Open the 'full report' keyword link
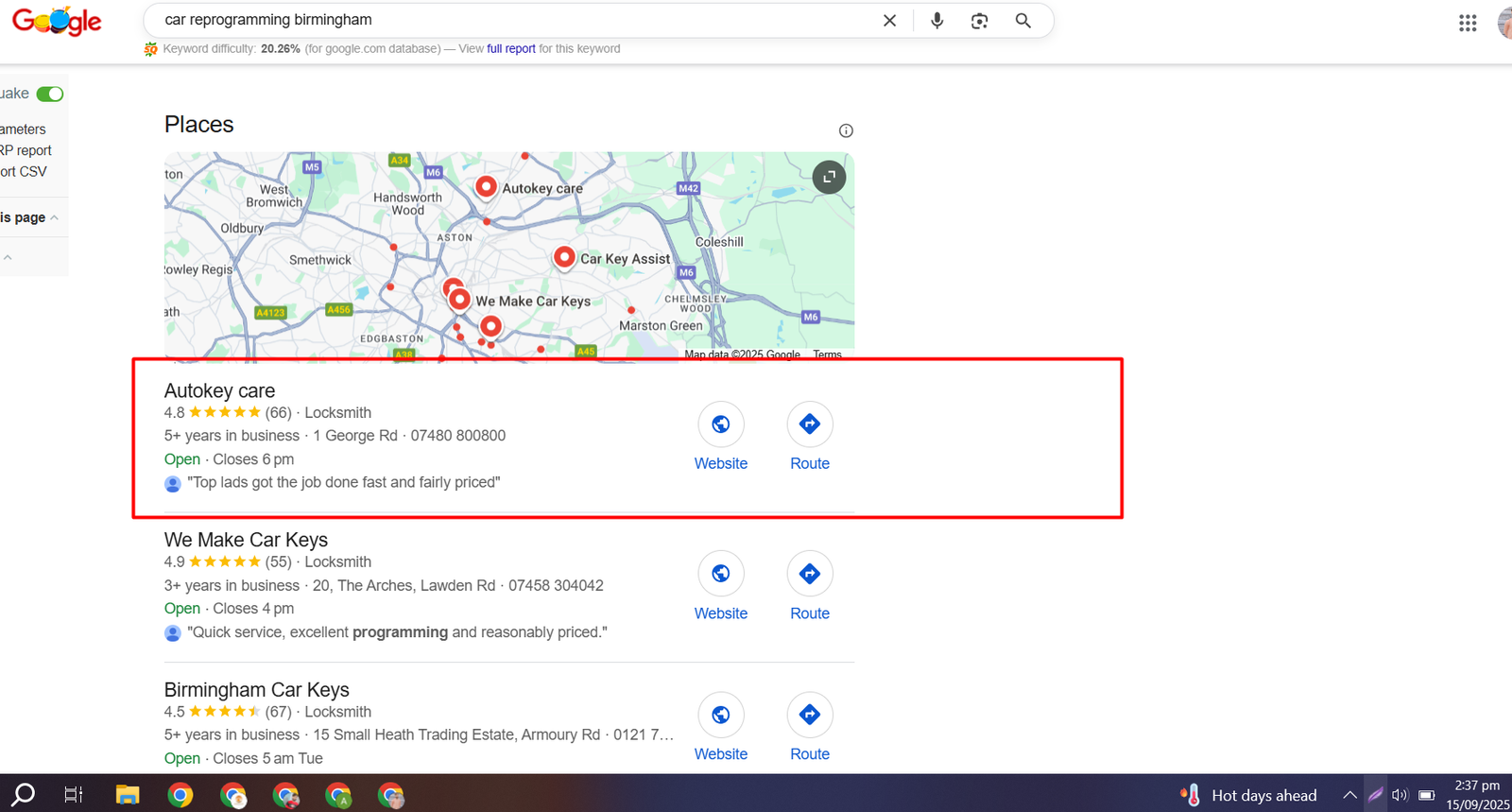1512x812 pixels. click(510, 49)
